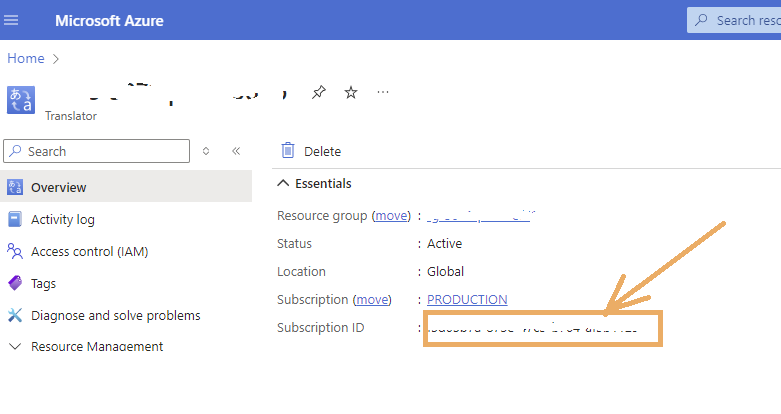Viewport: 781px width, 414px height.
Task: Open the PRODUCTION subscription link
Action: tap(467, 299)
